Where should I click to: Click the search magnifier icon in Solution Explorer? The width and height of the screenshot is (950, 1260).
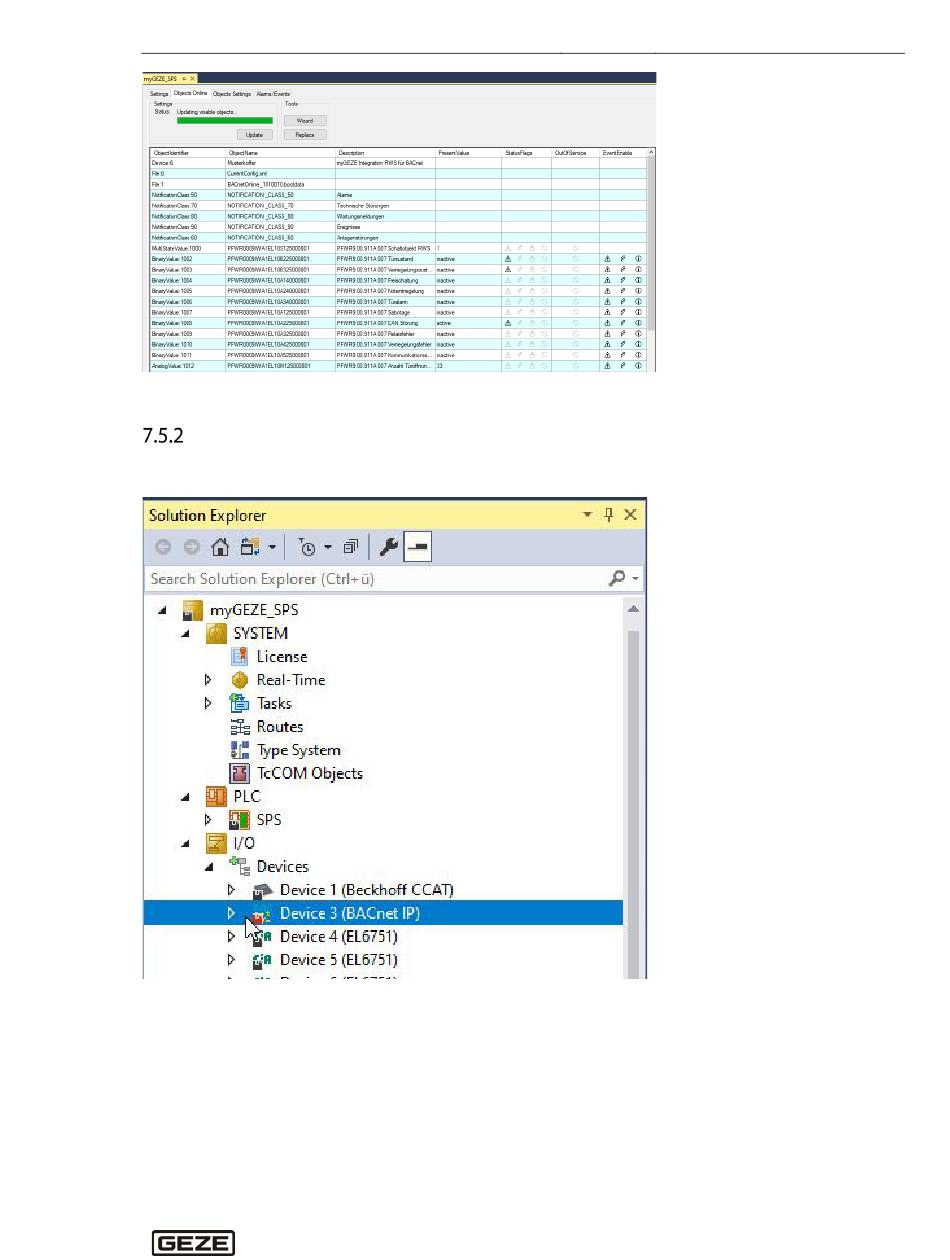click(618, 579)
